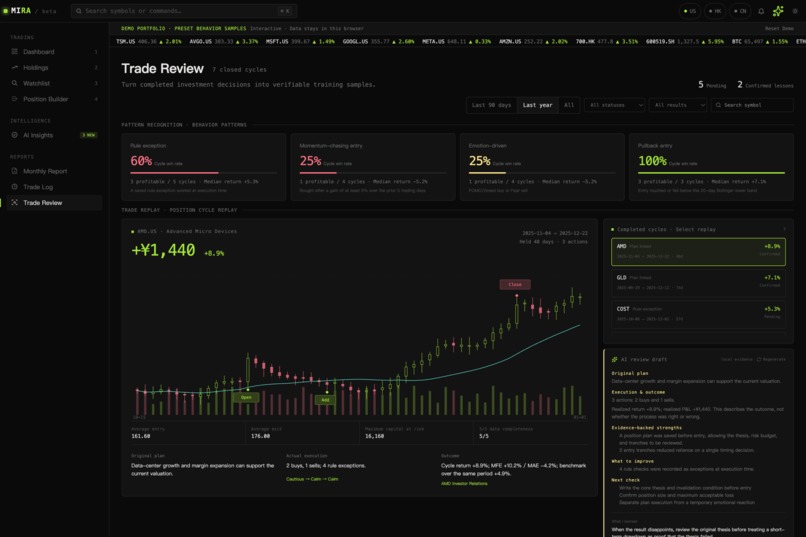This screenshot has width=806, height=537.
Task: Click the Close marker on the chart
Action: [515, 285]
